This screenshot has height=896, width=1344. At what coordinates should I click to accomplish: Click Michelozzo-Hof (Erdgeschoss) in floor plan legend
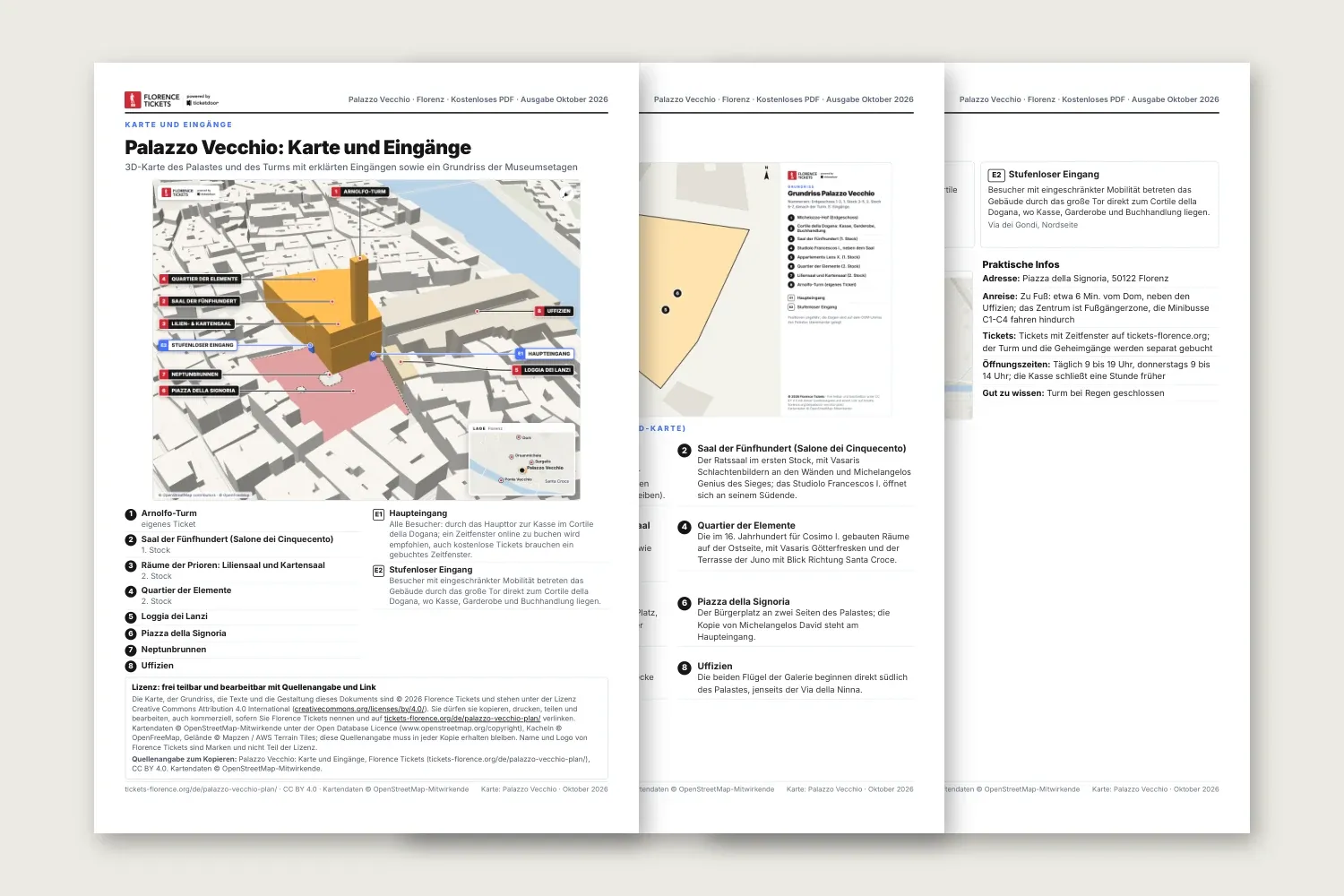click(823, 217)
